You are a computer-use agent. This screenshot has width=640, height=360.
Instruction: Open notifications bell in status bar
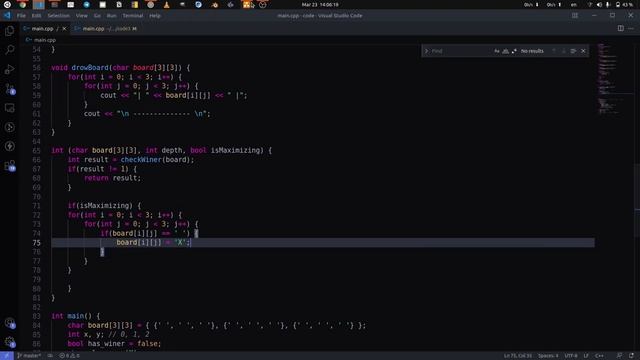(x=631, y=356)
